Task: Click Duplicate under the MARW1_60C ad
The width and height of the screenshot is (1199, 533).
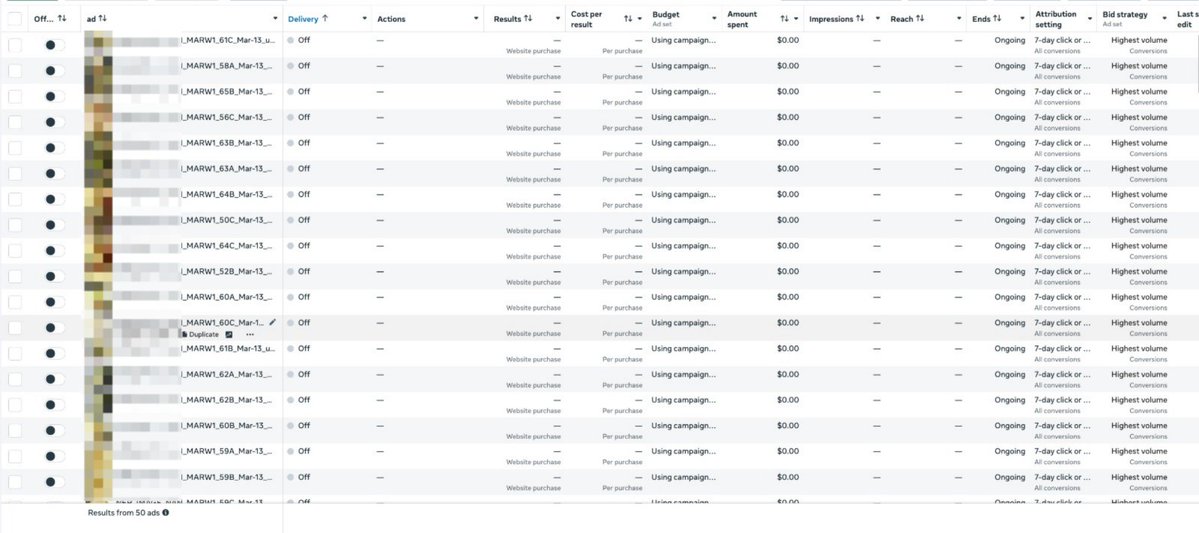Action: coord(200,335)
